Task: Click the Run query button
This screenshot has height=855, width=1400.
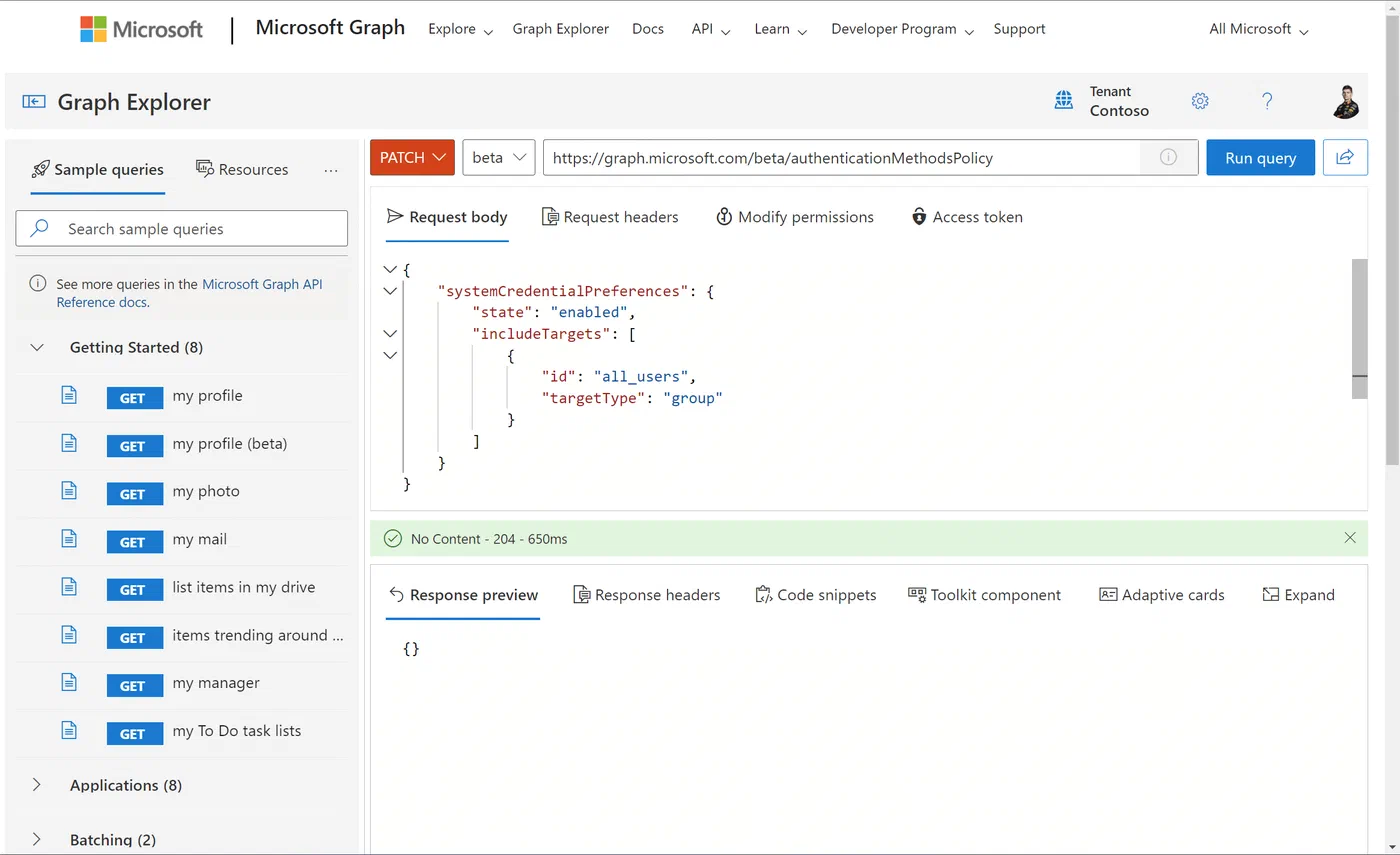Action: 1261,157
